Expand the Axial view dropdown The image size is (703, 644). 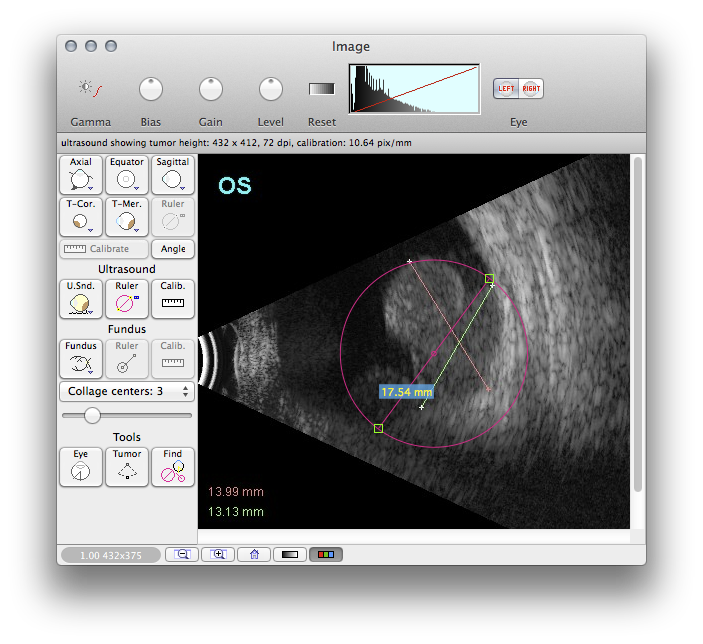click(81, 175)
